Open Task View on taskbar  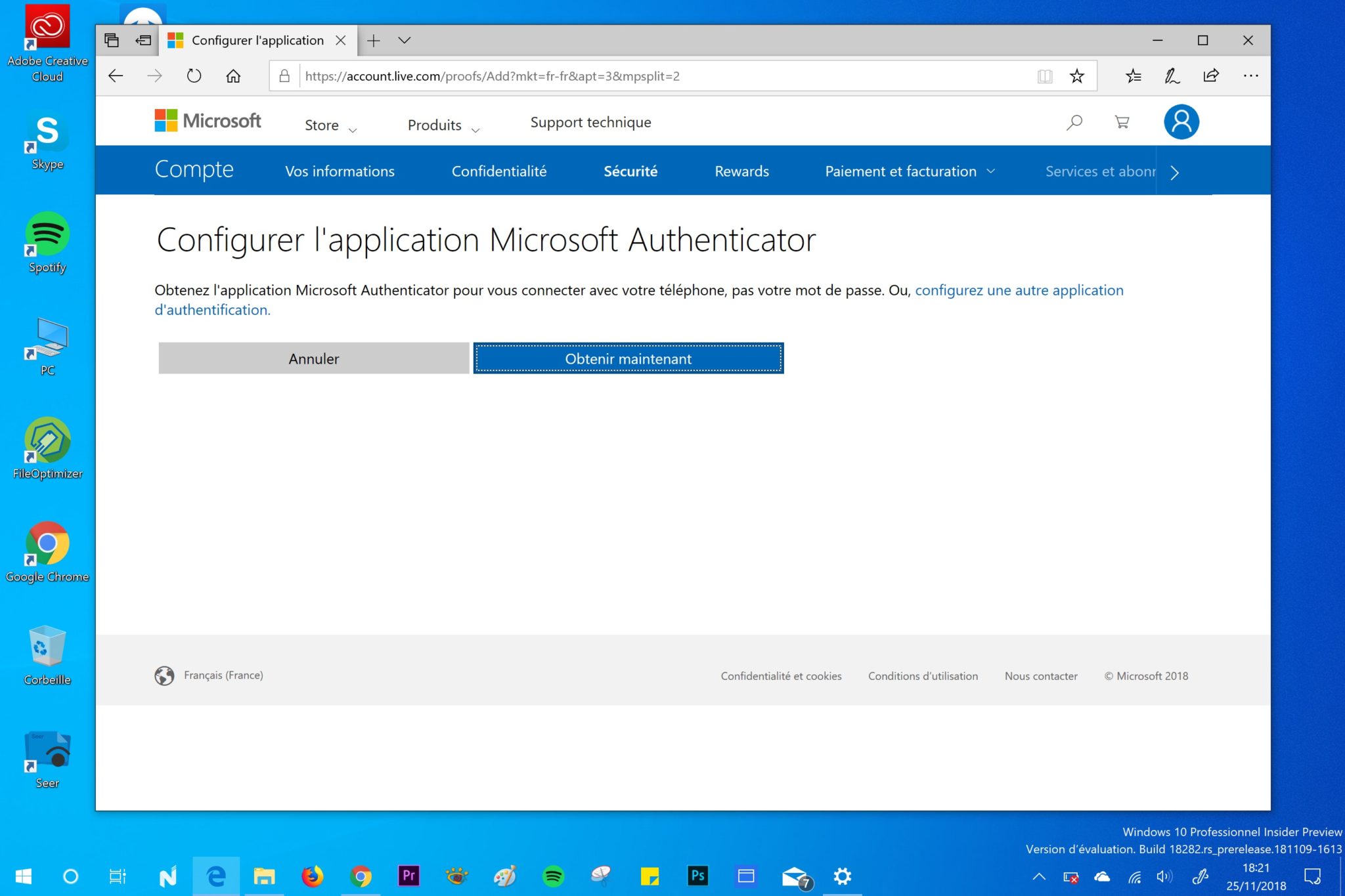(x=118, y=876)
